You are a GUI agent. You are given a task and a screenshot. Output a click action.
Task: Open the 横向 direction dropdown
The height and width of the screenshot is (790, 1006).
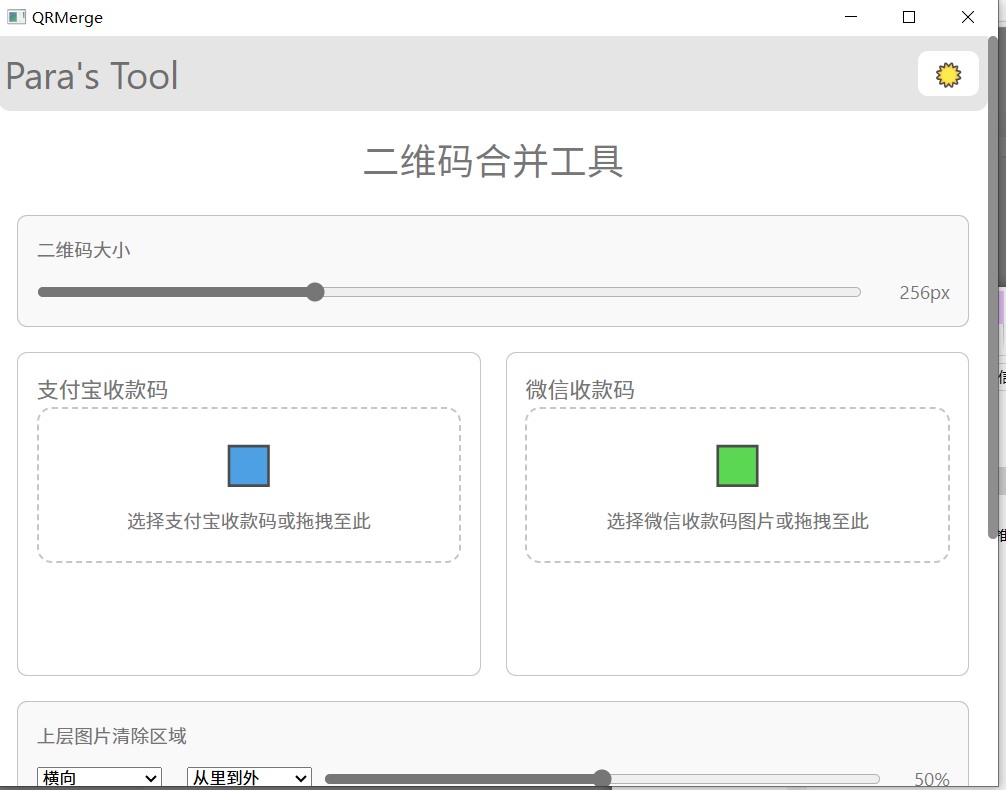click(x=99, y=778)
